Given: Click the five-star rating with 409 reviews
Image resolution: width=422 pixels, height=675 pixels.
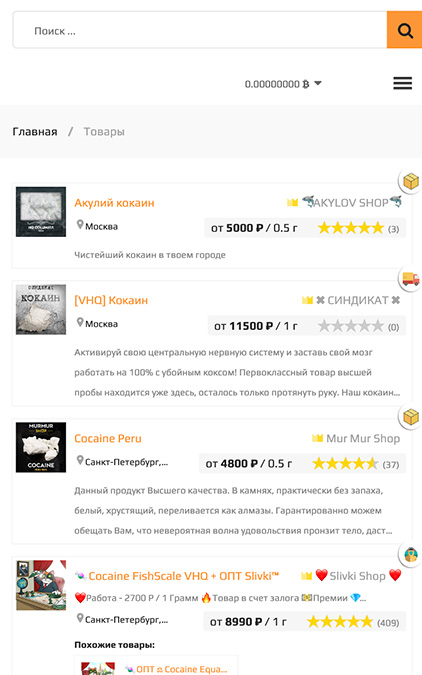Looking at the screenshot, I should coord(340,622).
